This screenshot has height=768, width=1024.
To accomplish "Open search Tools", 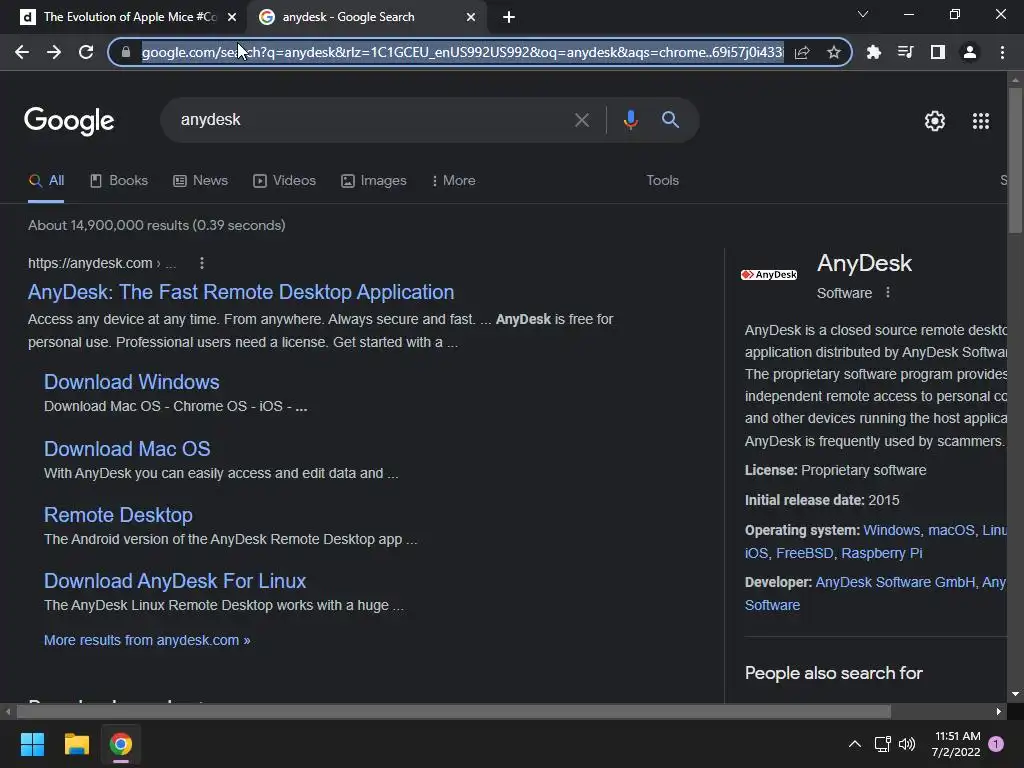I will coord(662,181).
